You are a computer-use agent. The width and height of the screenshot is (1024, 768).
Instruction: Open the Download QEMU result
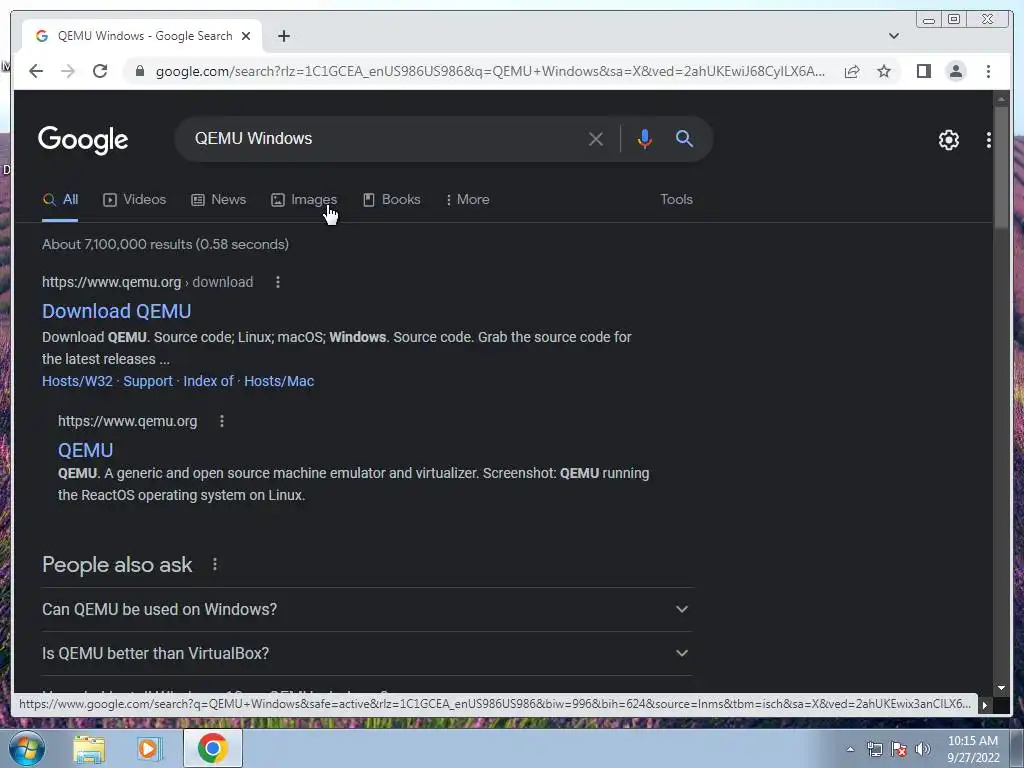click(x=116, y=312)
